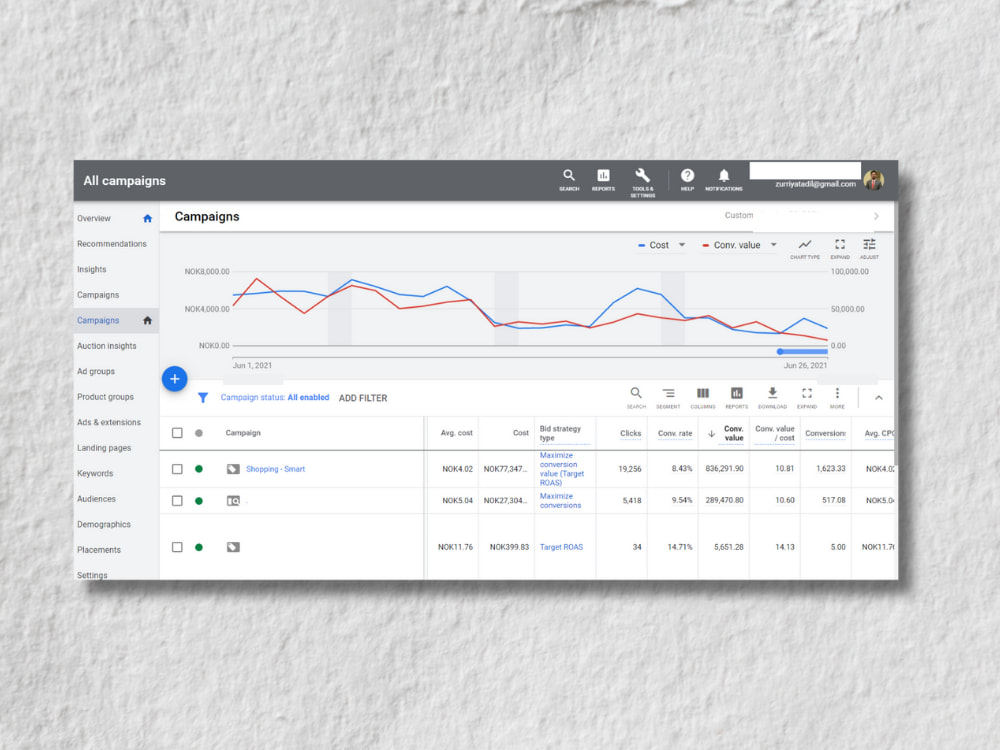Go to Overview in sidebar
The width and height of the screenshot is (1000, 750).
coord(94,218)
